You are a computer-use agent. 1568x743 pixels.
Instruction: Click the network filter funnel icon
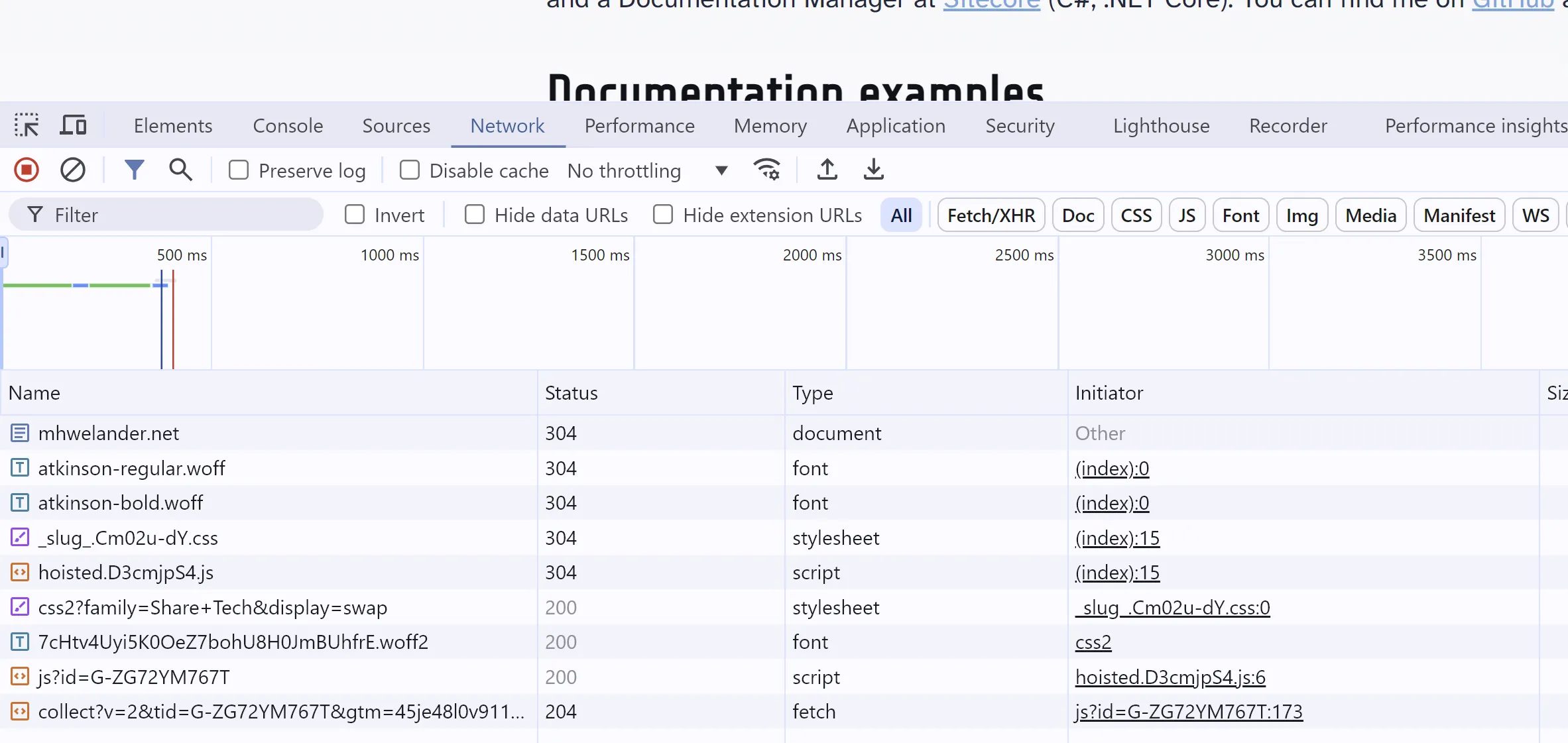pyautogui.click(x=133, y=170)
